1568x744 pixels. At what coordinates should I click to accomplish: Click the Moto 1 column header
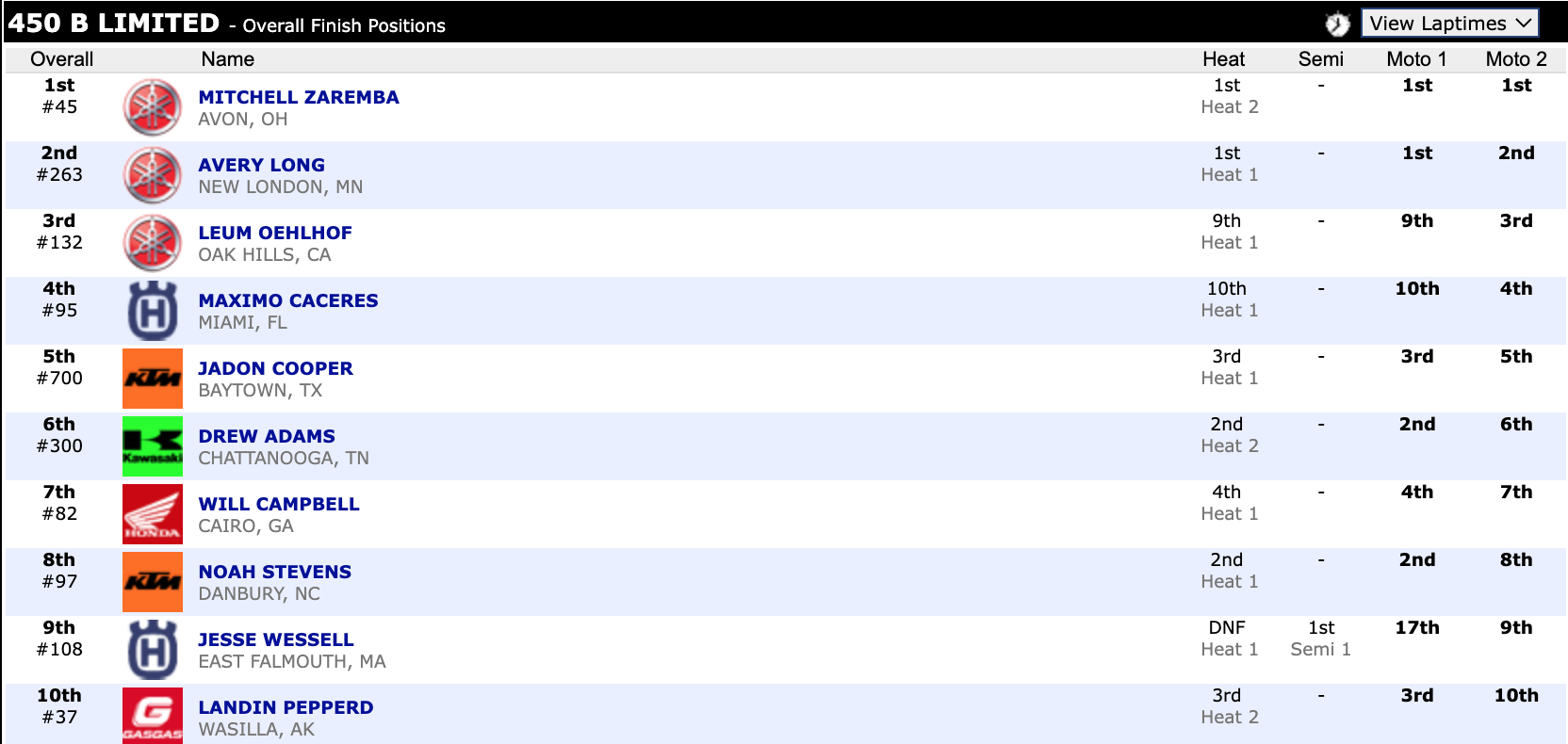pyautogui.click(x=1416, y=59)
